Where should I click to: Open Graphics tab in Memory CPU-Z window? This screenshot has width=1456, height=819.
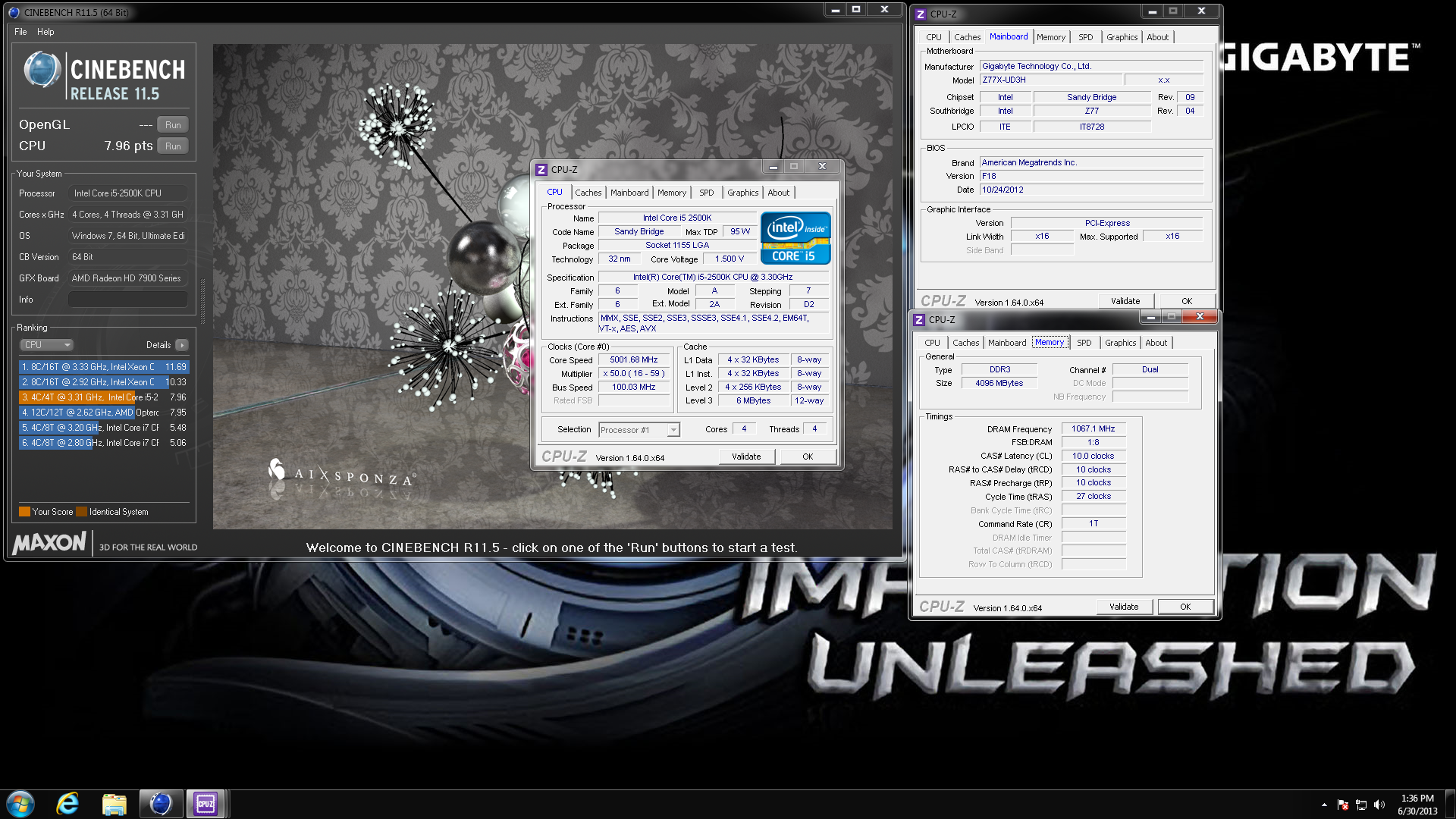tap(1120, 343)
